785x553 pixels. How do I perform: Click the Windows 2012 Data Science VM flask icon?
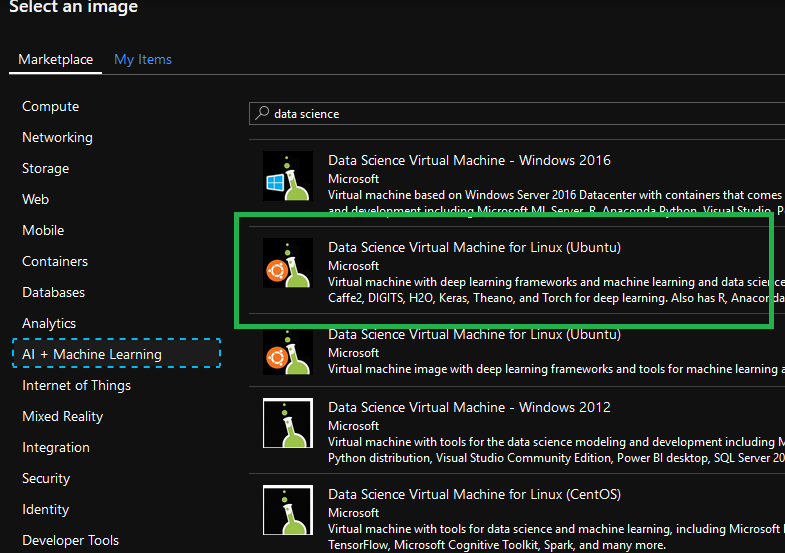click(288, 423)
